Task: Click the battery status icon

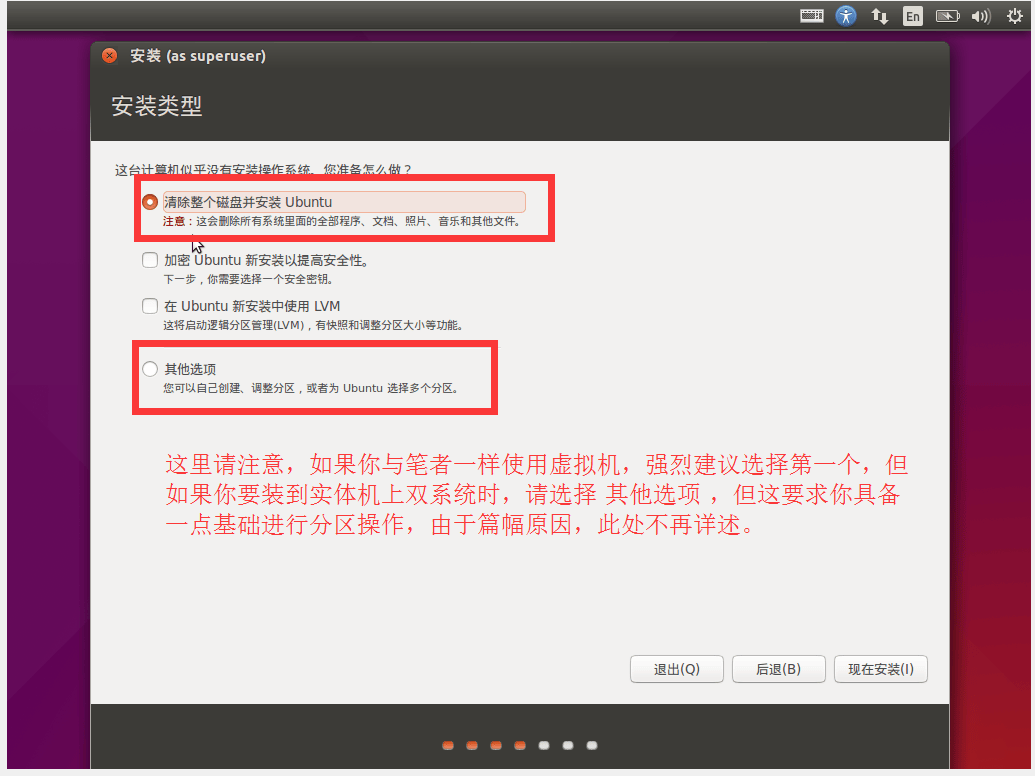Action: coord(946,16)
